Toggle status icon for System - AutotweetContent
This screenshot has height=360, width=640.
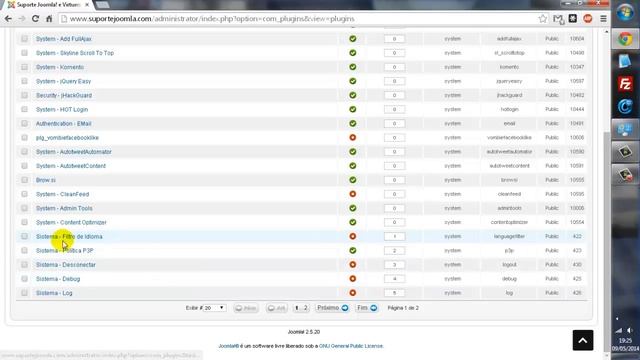coord(353,166)
